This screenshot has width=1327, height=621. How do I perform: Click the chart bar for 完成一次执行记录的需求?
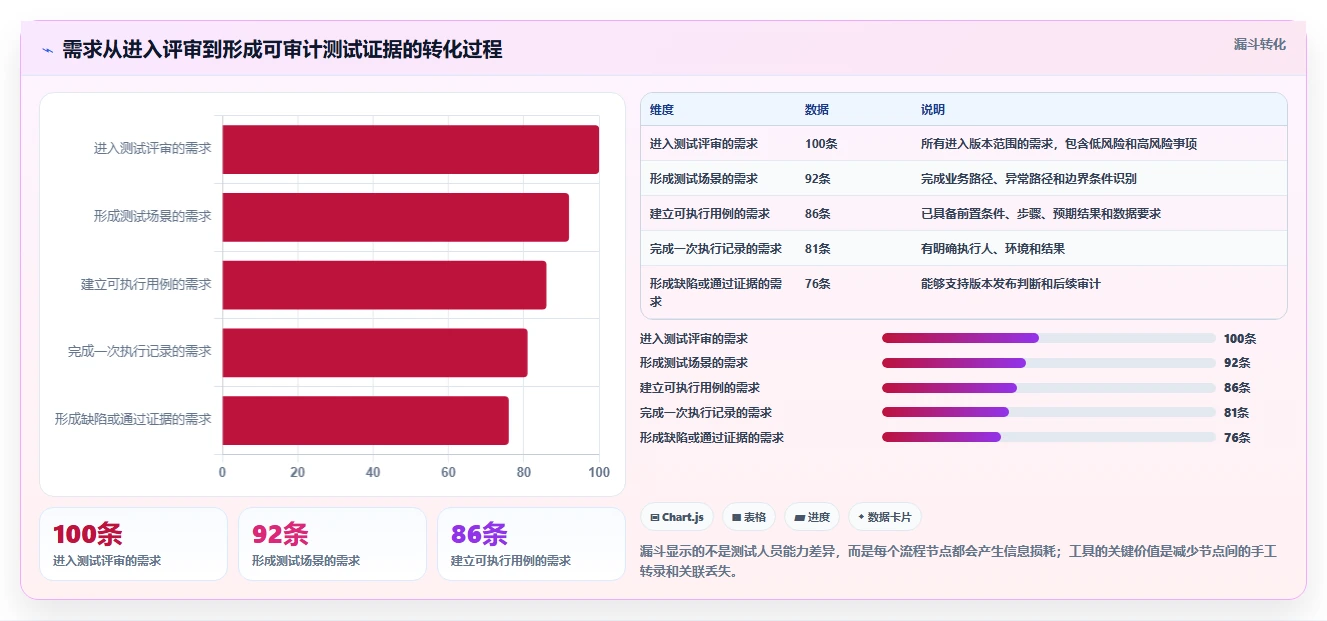tap(374, 352)
